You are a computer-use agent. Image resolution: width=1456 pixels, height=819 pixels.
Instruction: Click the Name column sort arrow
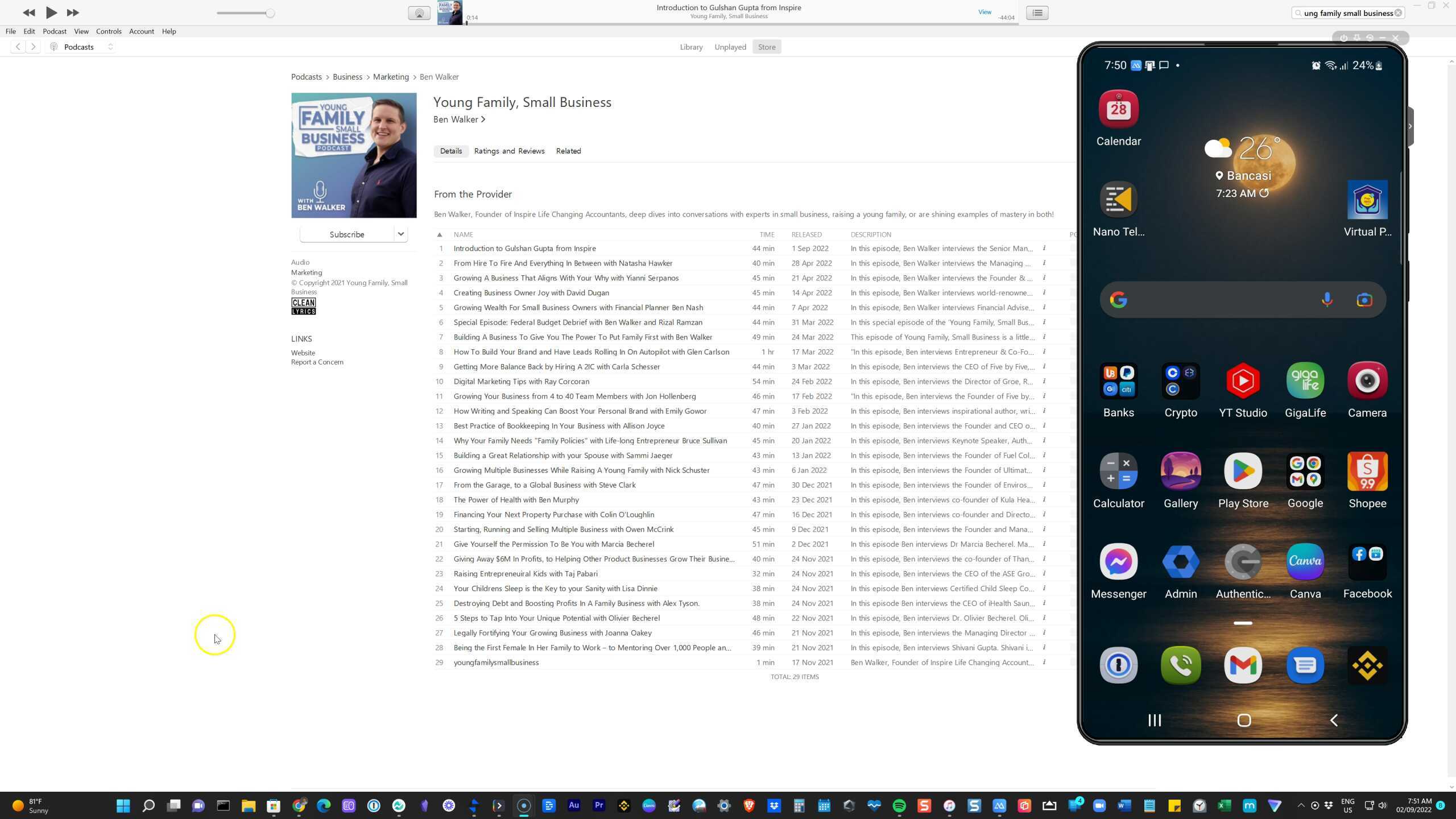point(440,234)
